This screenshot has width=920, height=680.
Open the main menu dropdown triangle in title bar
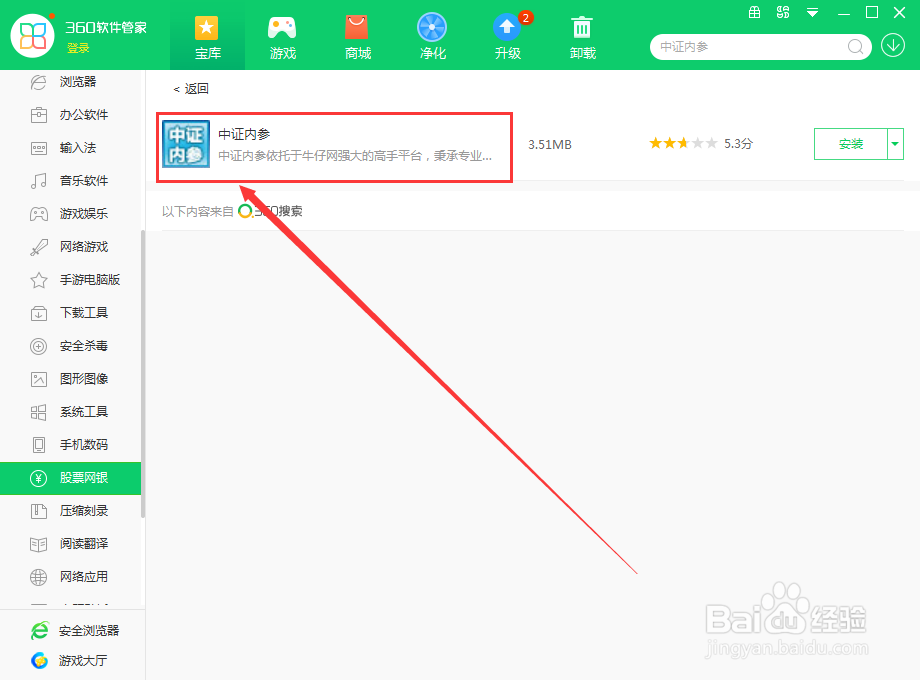812,12
